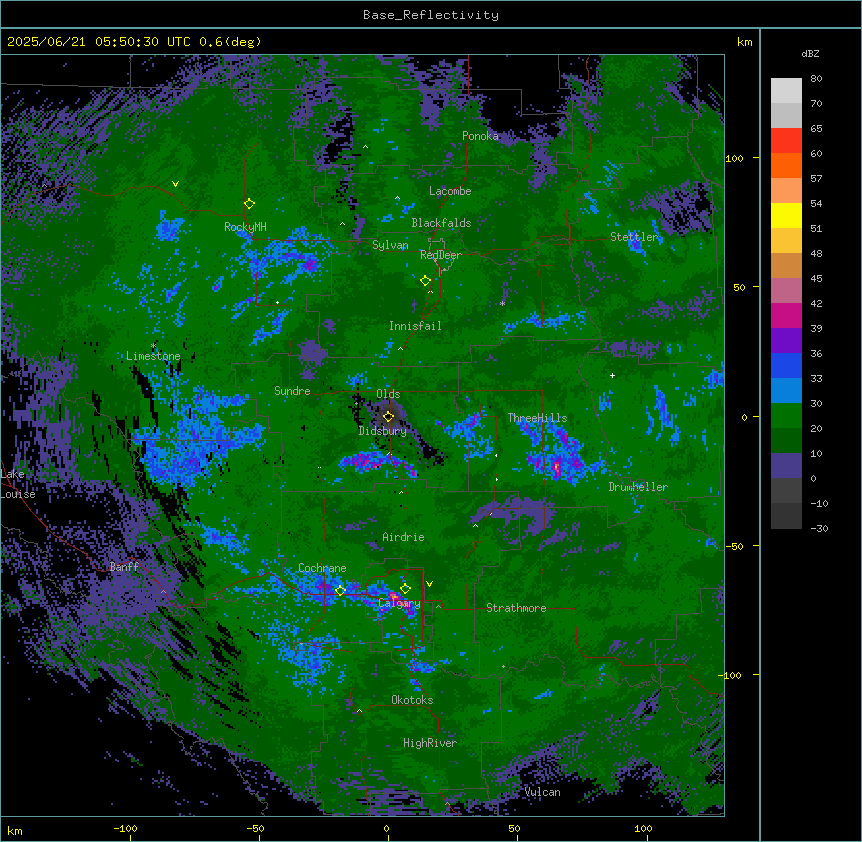Viewport: 862px width, 842px height.
Task: Click the Didsbury city label
Action: point(383,431)
